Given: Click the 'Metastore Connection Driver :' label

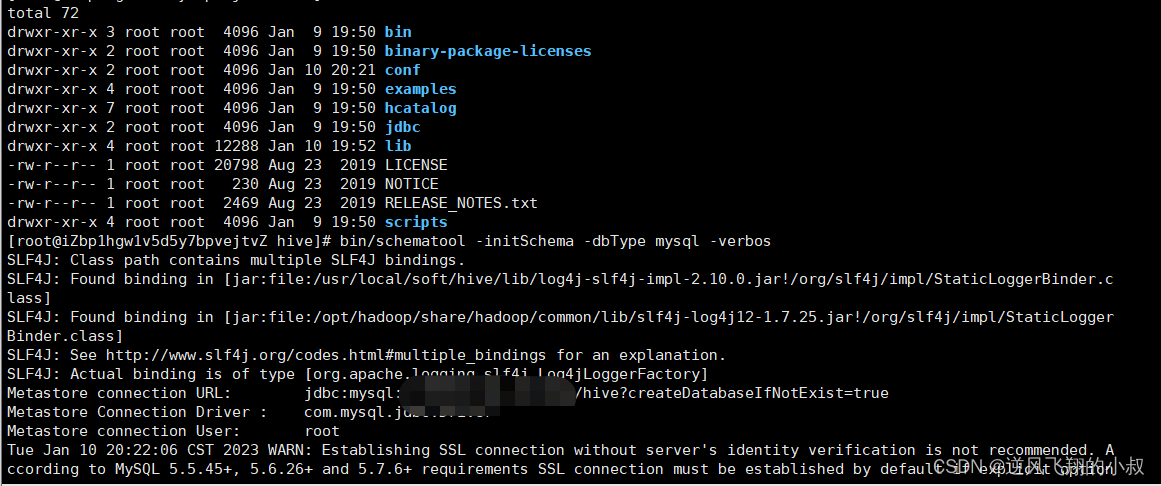Looking at the screenshot, I should coord(137,412).
